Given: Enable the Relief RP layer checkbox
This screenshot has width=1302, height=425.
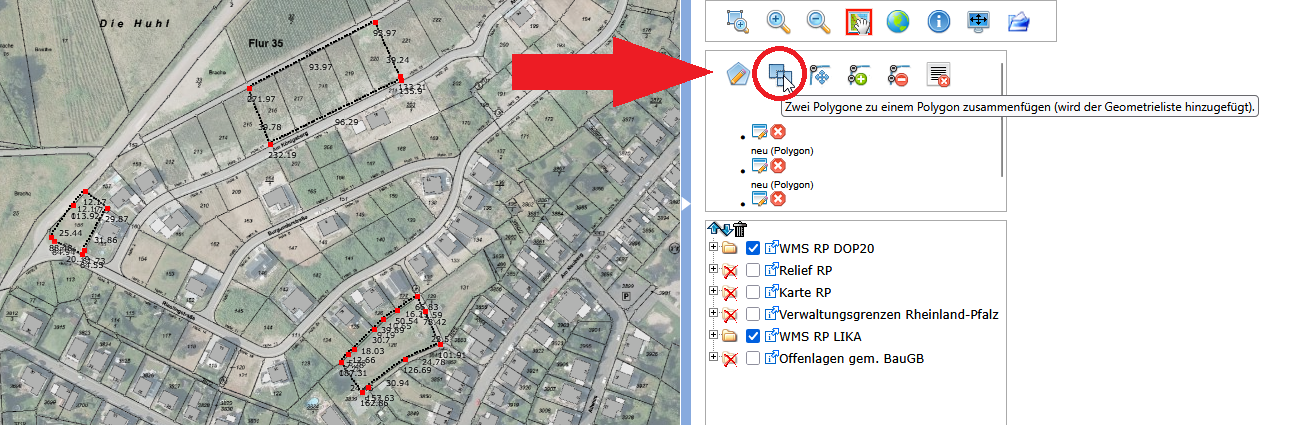Looking at the screenshot, I should click(753, 270).
